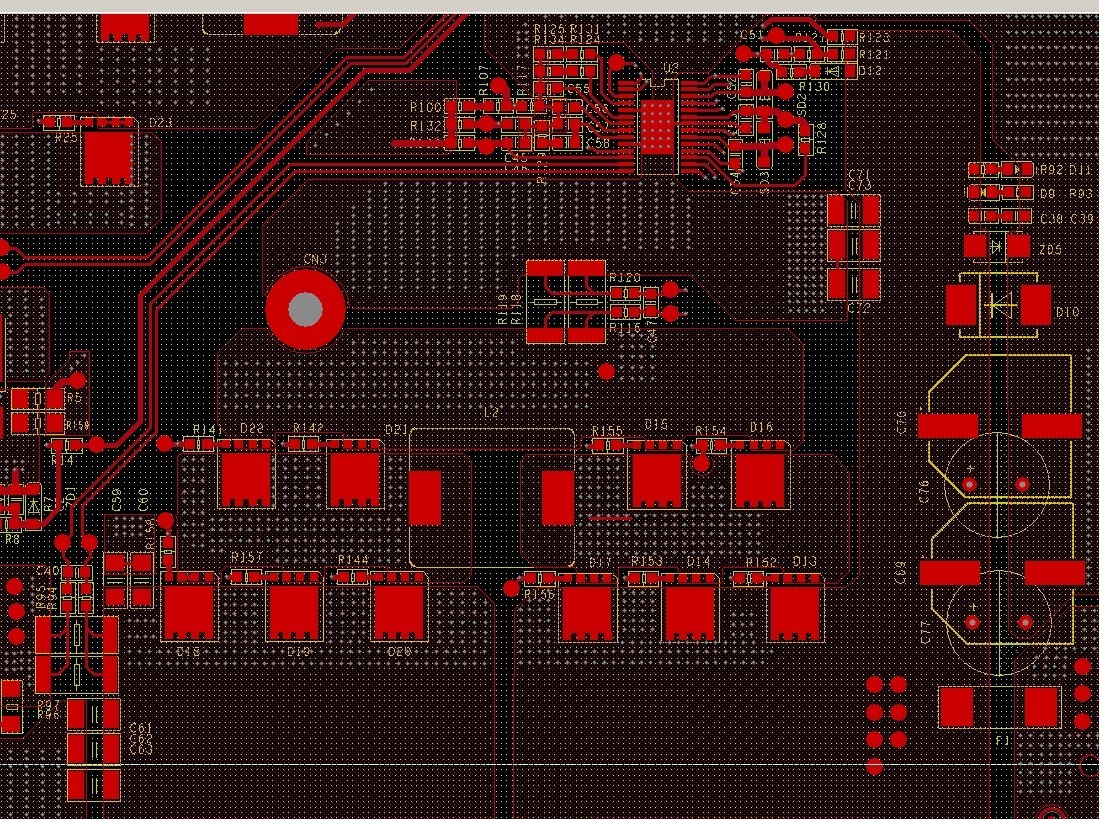Click the C51 designator text
The width and height of the screenshot is (1099, 819).
point(751,34)
